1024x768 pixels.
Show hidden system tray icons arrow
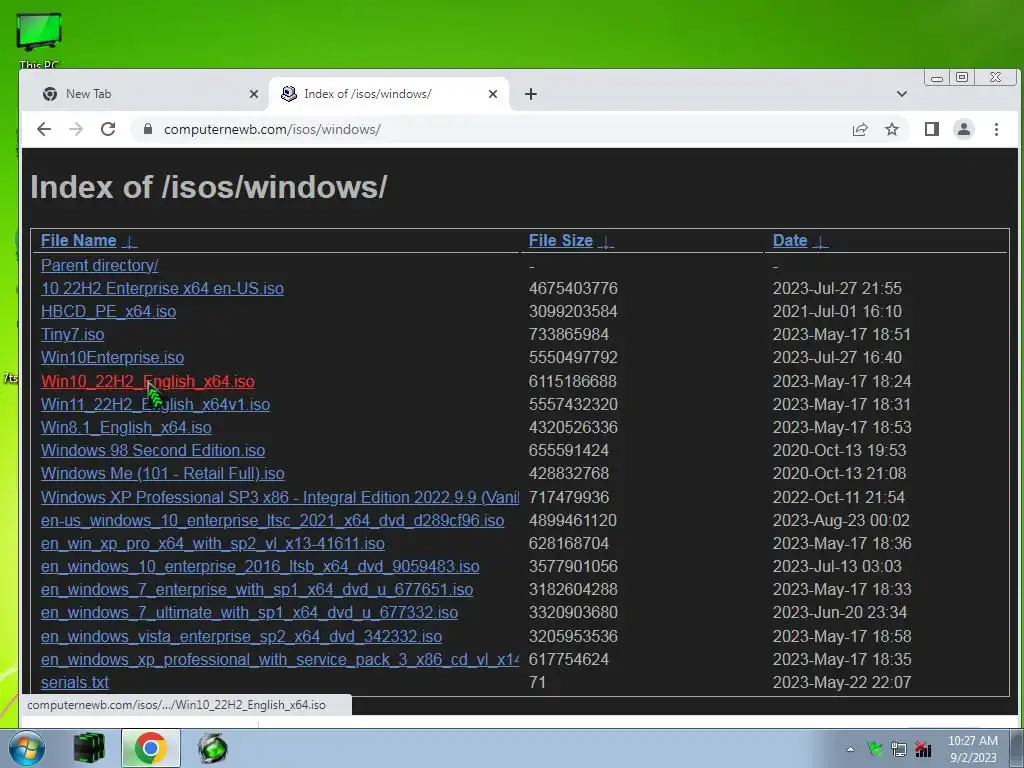(850, 749)
